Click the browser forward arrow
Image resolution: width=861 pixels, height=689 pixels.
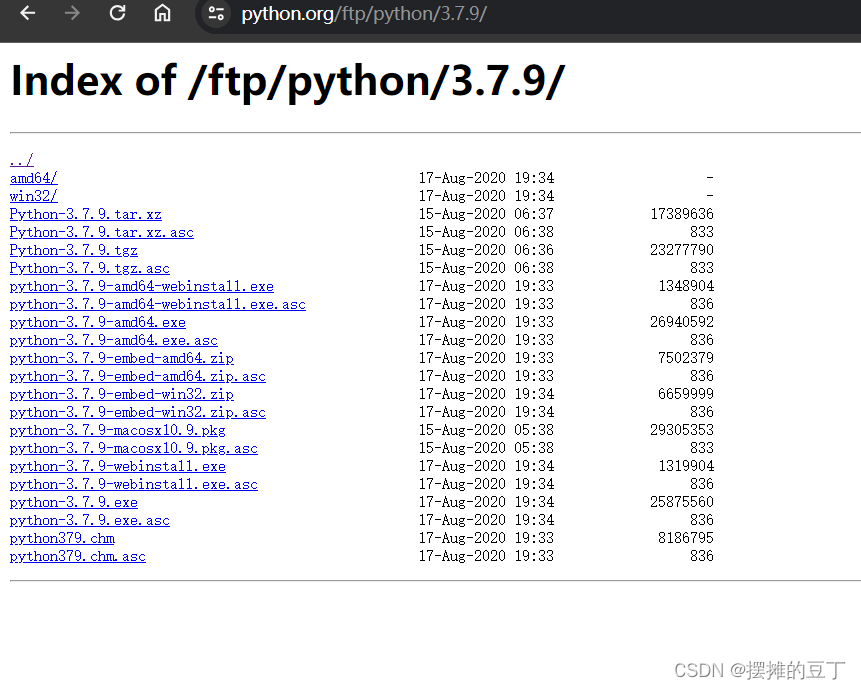click(72, 14)
